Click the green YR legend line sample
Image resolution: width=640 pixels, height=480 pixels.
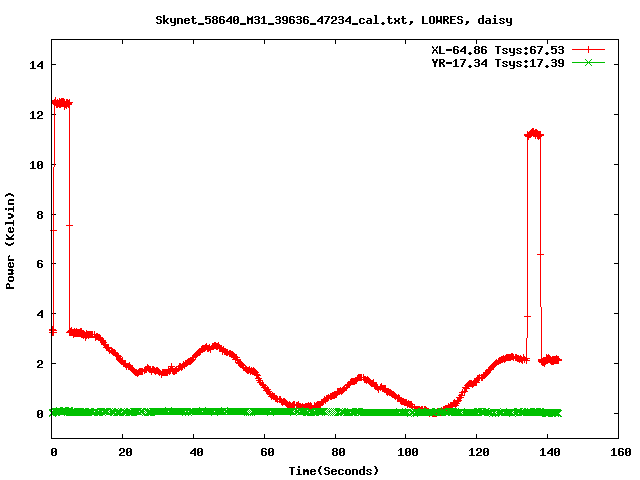coord(588,62)
